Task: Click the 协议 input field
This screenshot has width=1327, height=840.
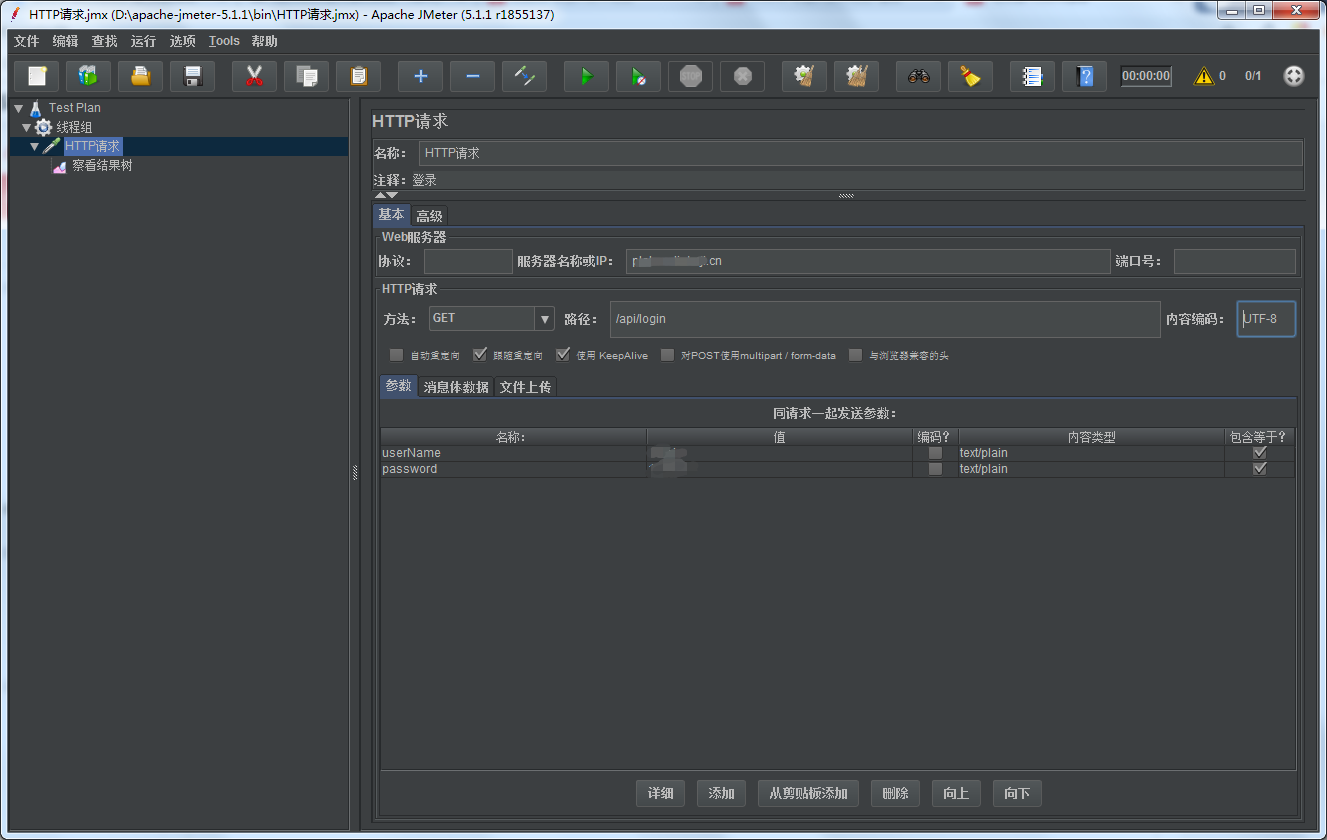Action: [468, 261]
